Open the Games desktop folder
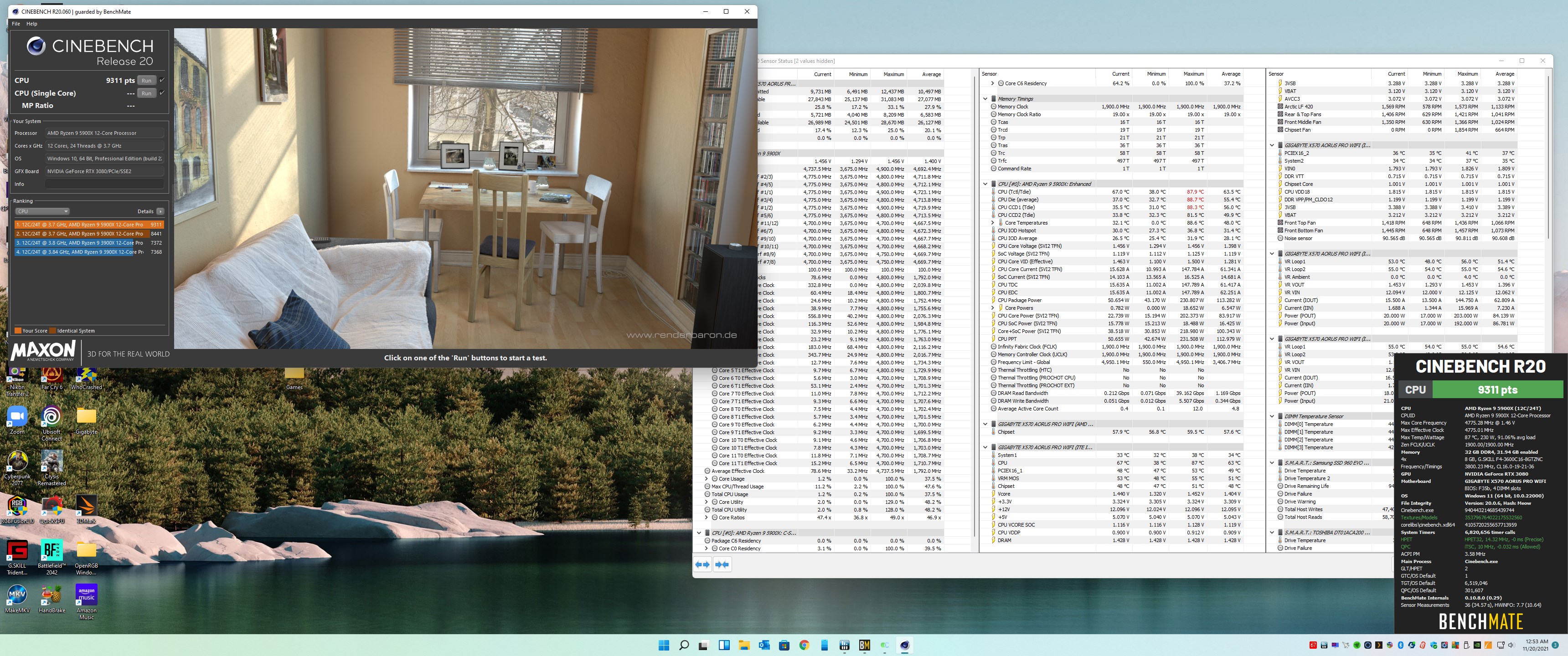Image resolution: width=1568 pixels, height=656 pixels. coord(294,378)
